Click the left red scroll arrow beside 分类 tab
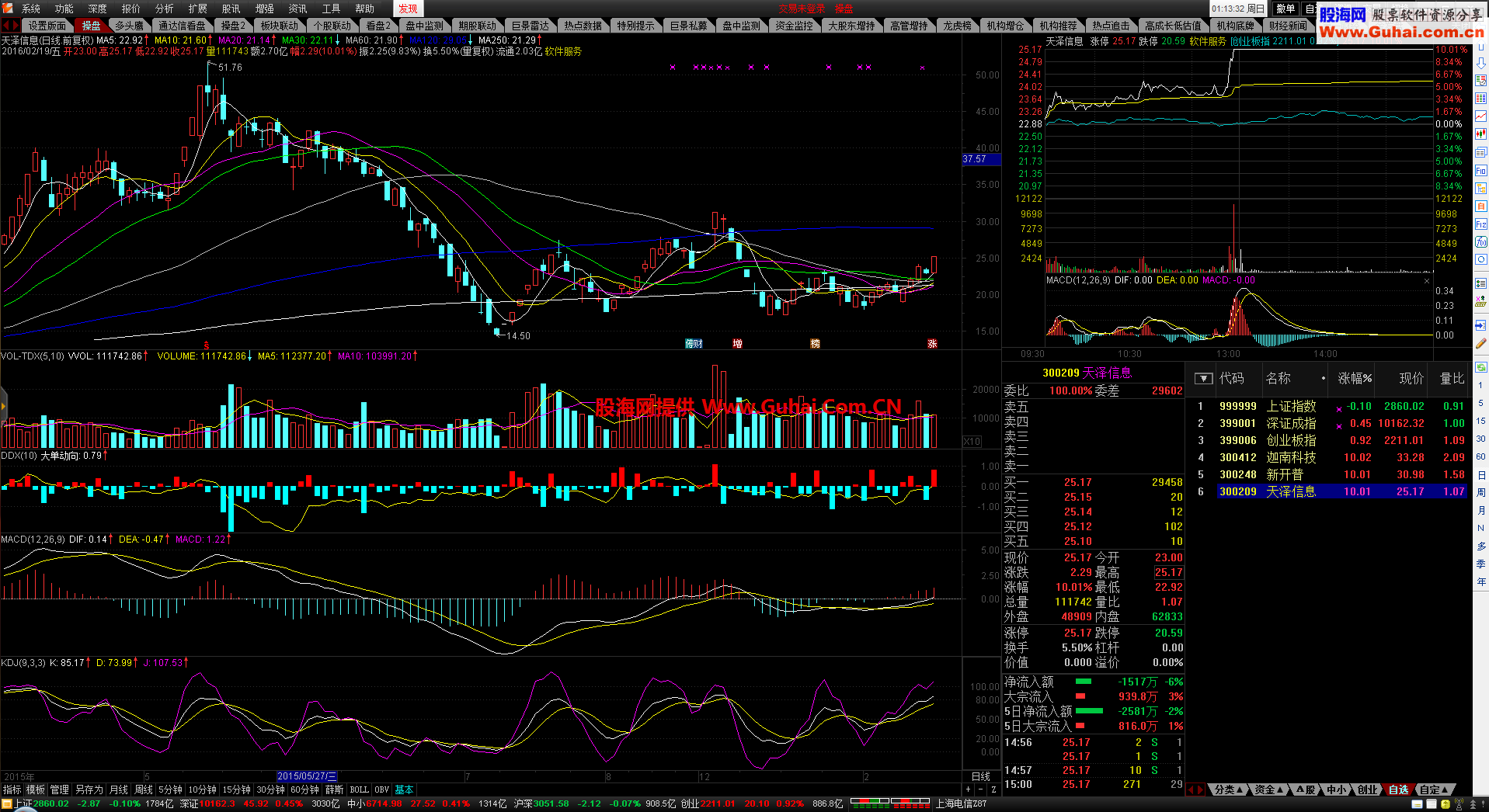Viewport: 1489px width, 812px height. 1192,789
